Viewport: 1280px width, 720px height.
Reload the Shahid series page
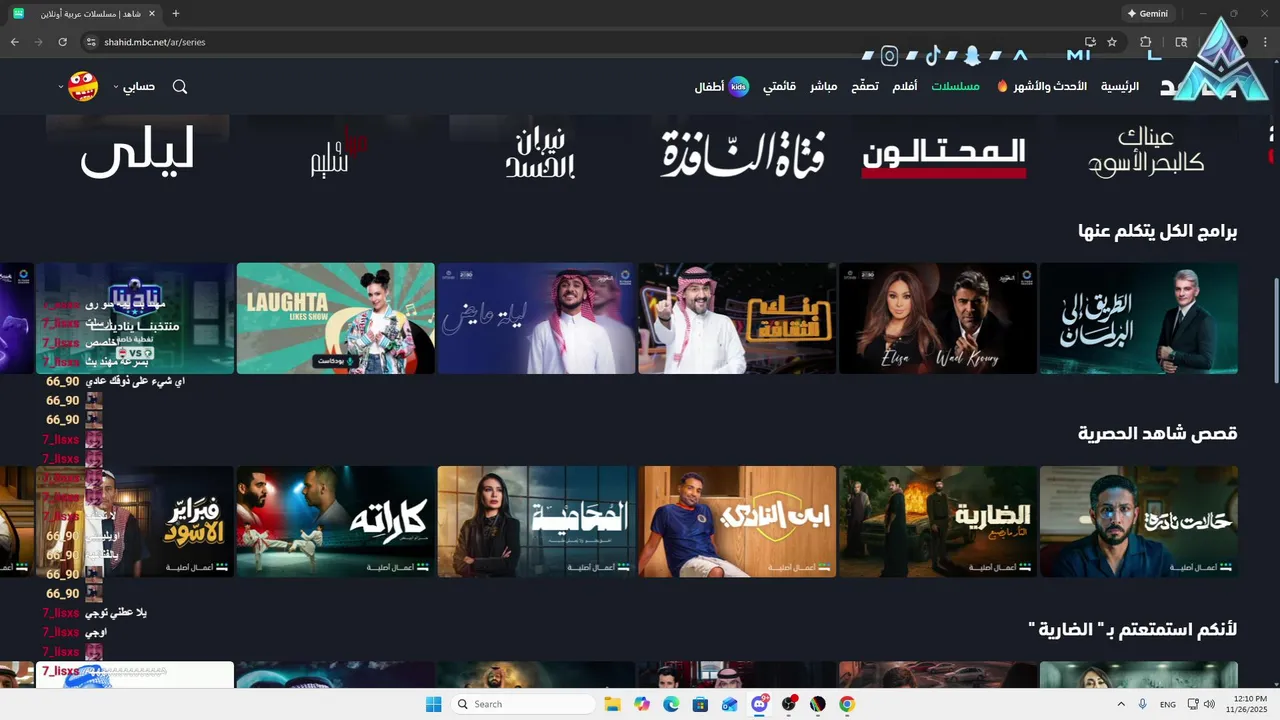[x=62, y=42]
